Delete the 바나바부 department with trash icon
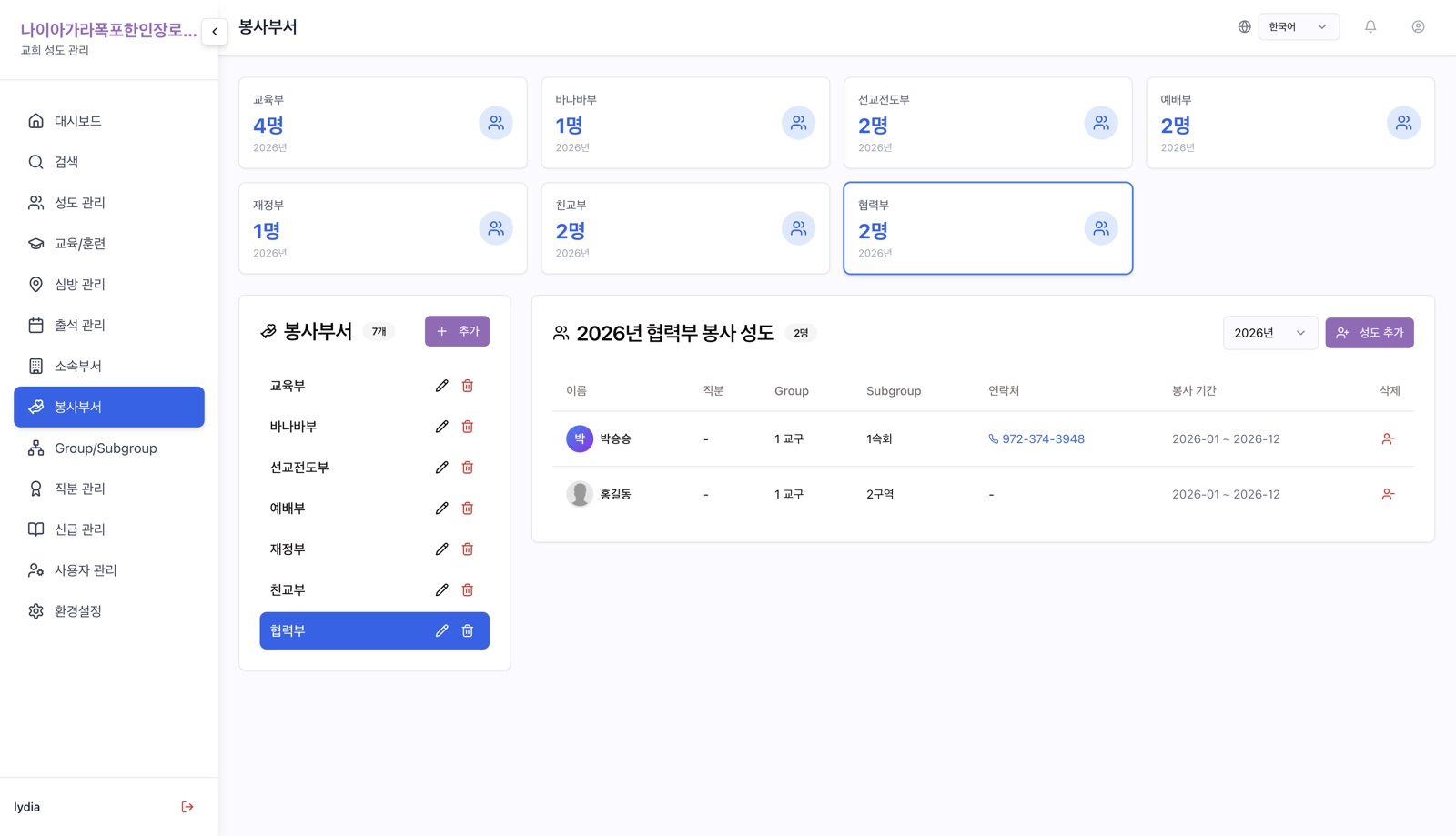Image resolution: width=1456 pixels, height=836 pixels. point(468,427)
